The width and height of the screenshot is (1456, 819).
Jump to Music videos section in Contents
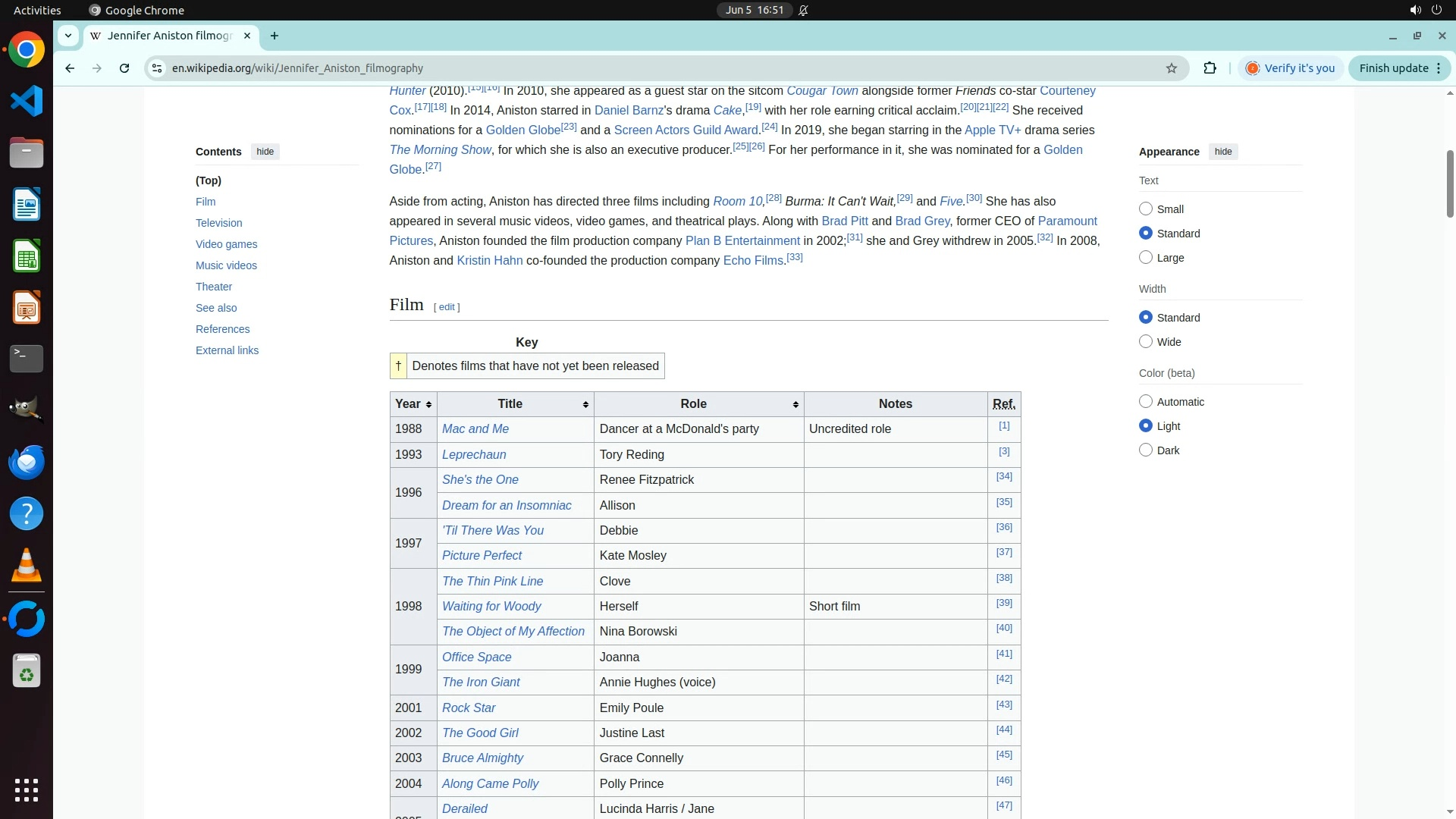226,265
